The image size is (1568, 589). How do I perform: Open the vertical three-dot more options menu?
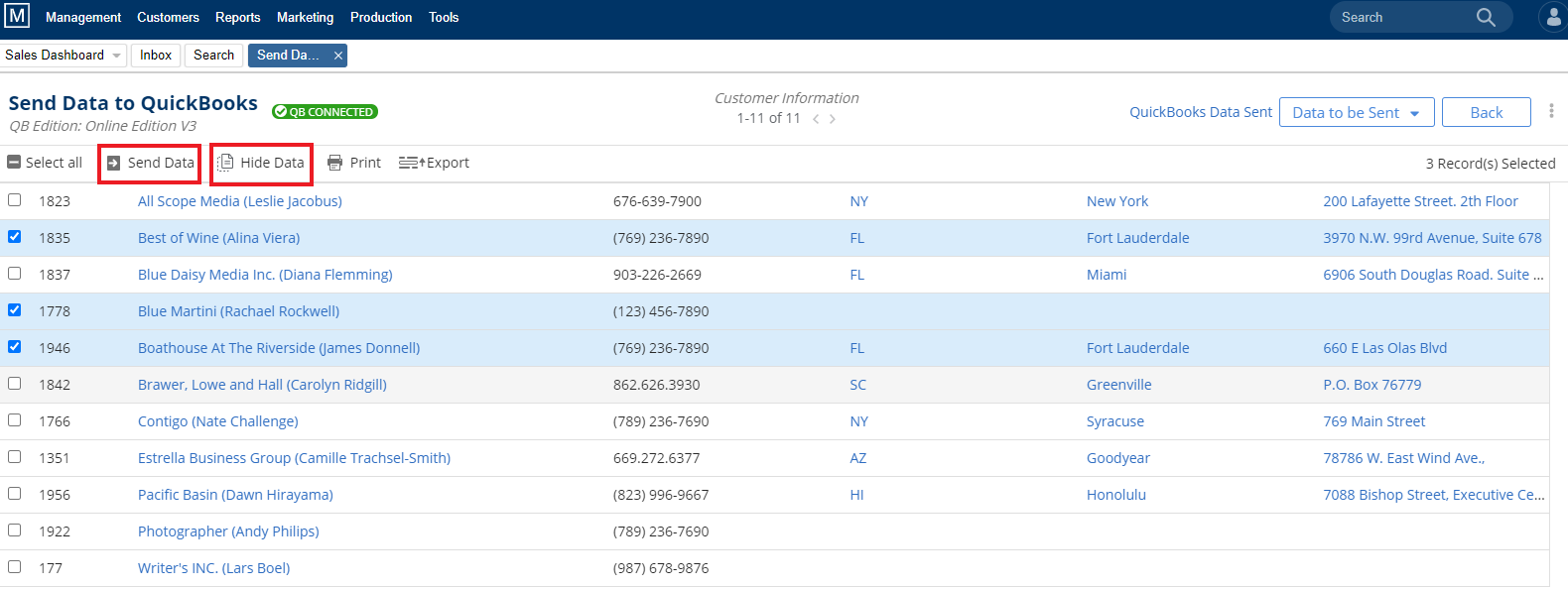click(1551, 111)
